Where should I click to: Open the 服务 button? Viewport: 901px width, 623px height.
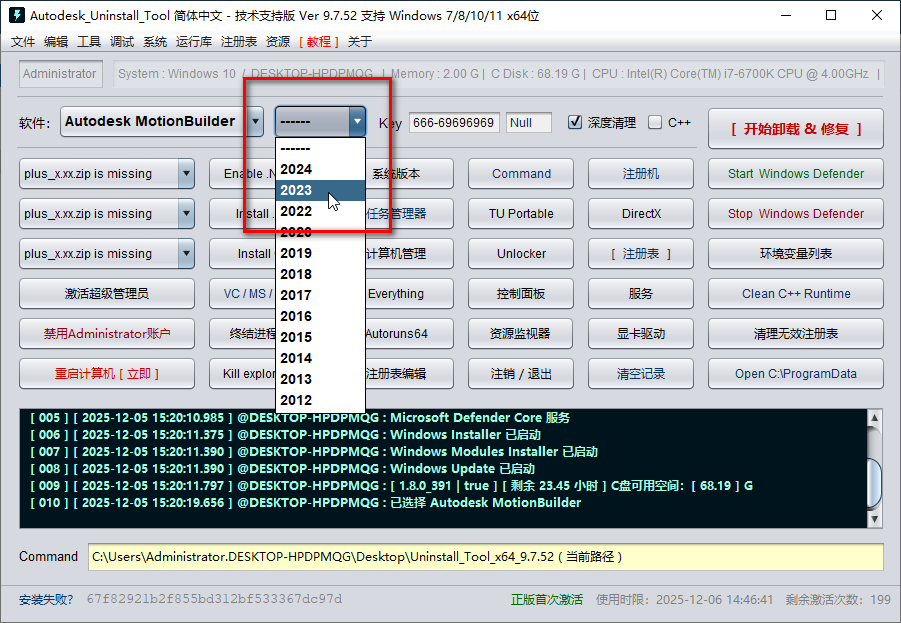pos(641,294)
